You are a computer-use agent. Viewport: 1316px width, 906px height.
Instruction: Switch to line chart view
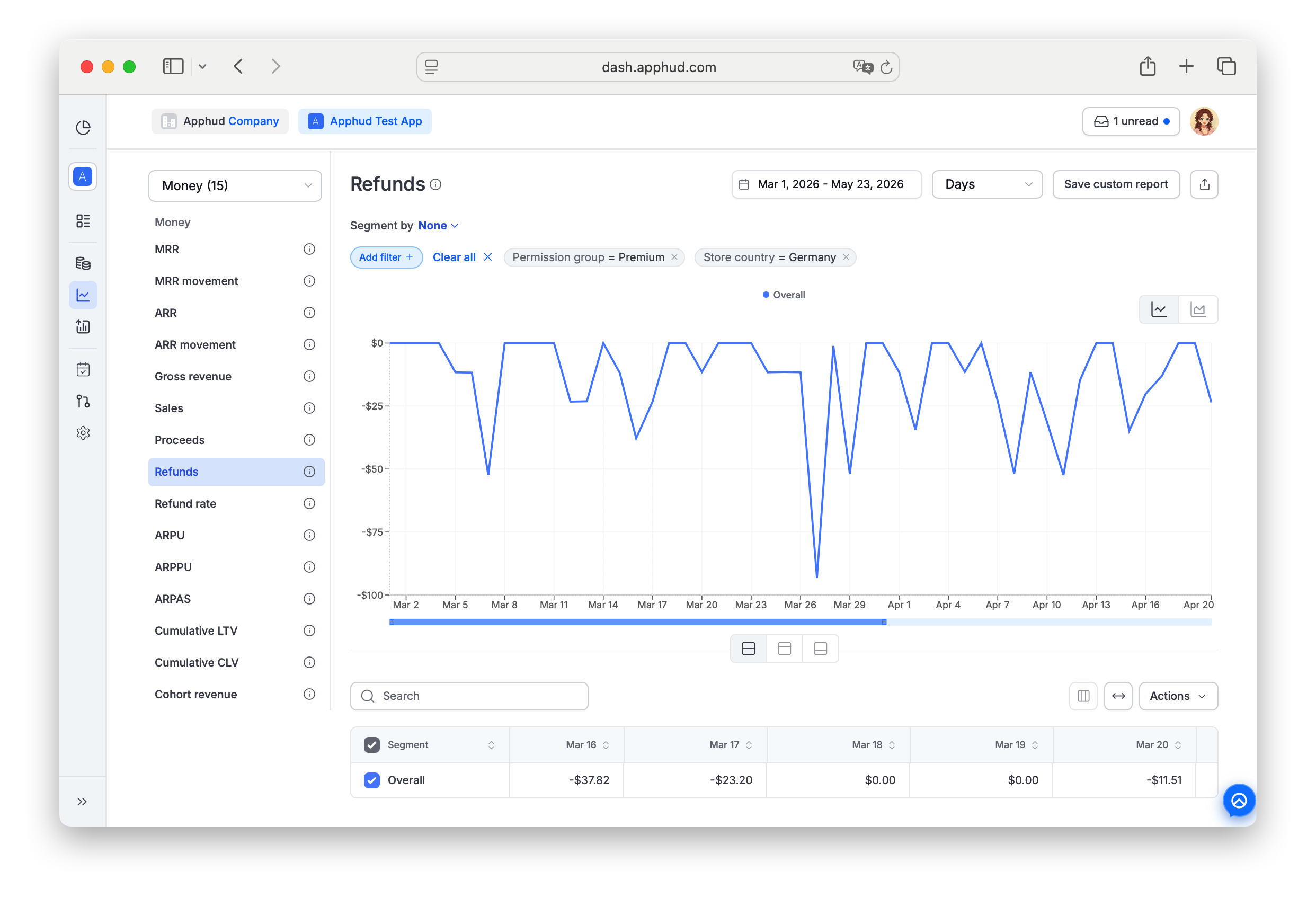click(1159, 310)
